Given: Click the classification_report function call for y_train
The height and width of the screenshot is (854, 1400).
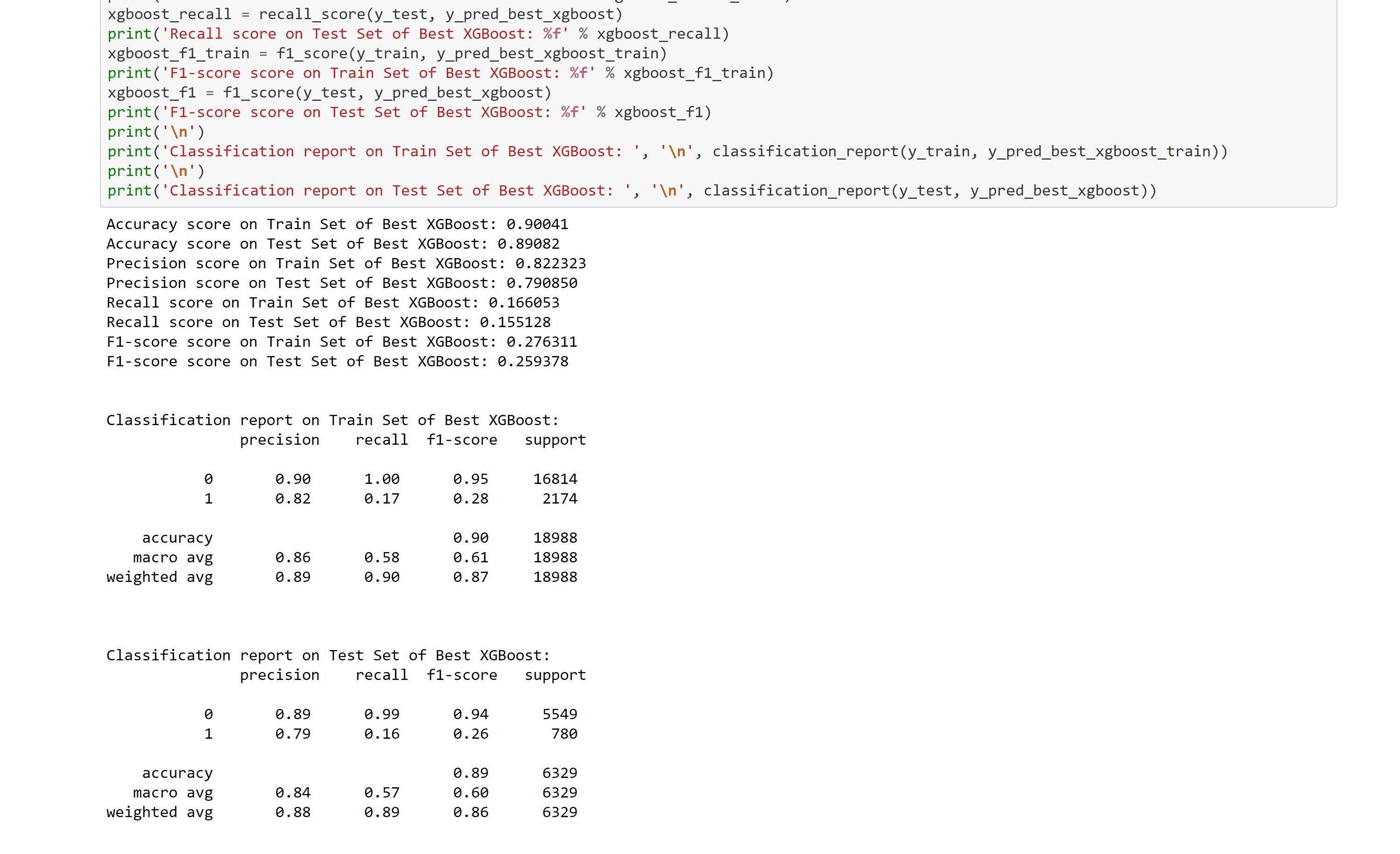Looking at the screenshot, I should pos(966,151).
